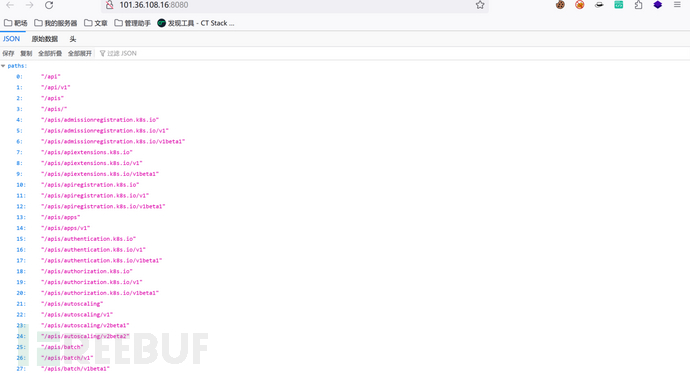This screenshot has width=690, height=373.
Task: Select "/apis/apiregistration.k8s.io/v1" value
Action: click(95, 196)
